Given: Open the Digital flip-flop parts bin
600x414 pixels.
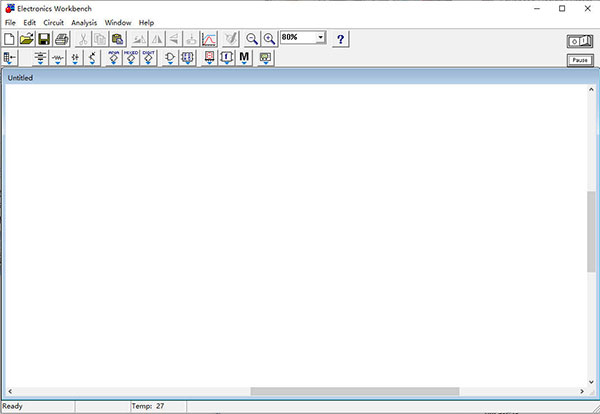Looking at the screenshot, I should pyautogui.click(x=188, y=58).
